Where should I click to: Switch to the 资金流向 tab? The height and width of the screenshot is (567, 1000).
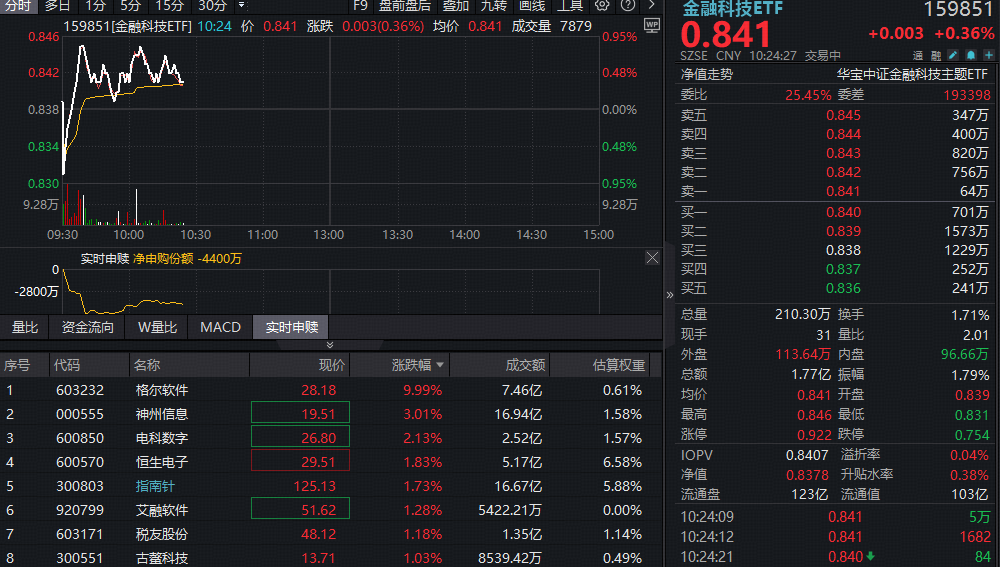(88, 327)
